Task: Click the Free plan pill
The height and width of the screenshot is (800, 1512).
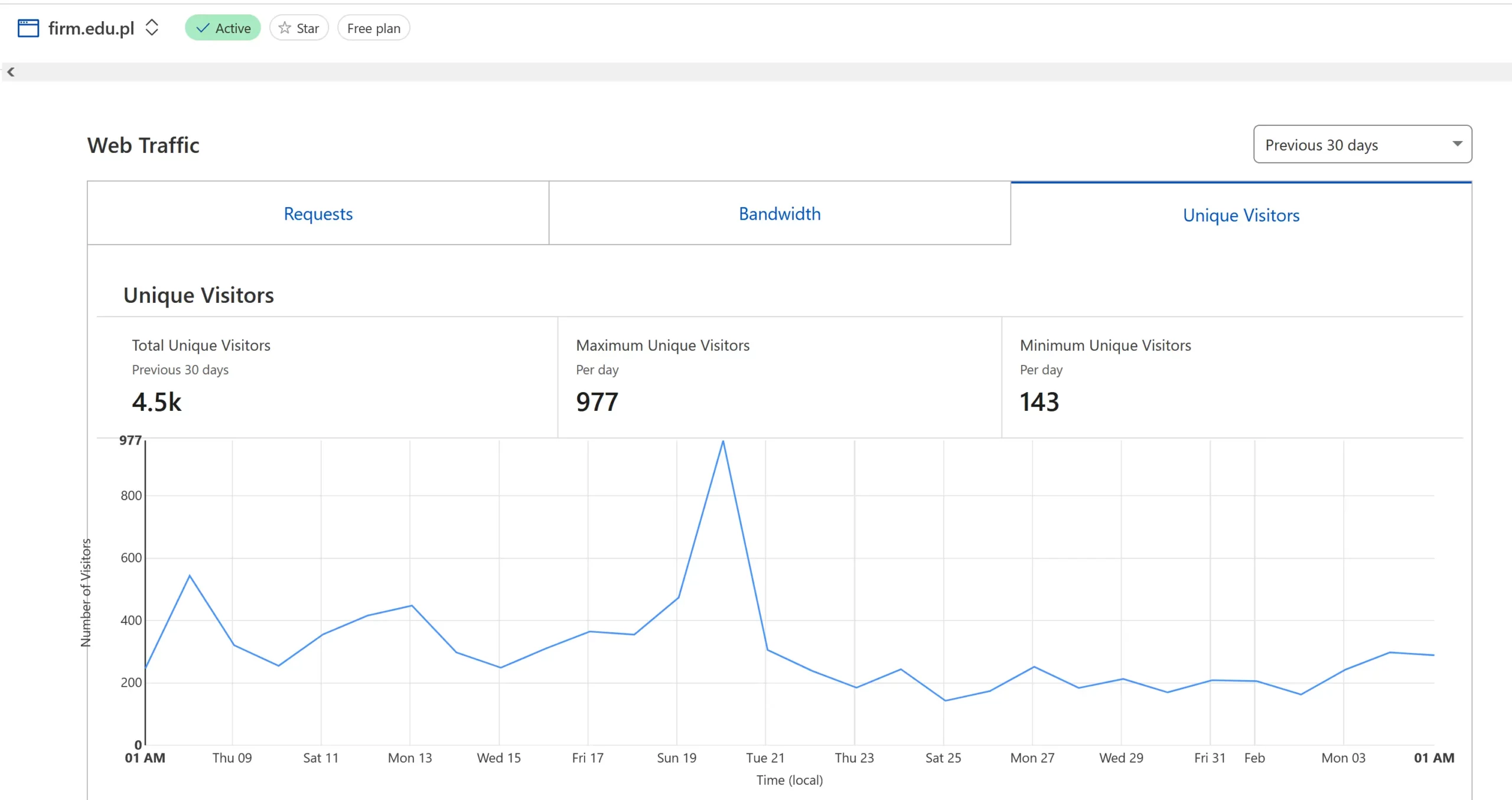Action: click(x=373, y=28)
